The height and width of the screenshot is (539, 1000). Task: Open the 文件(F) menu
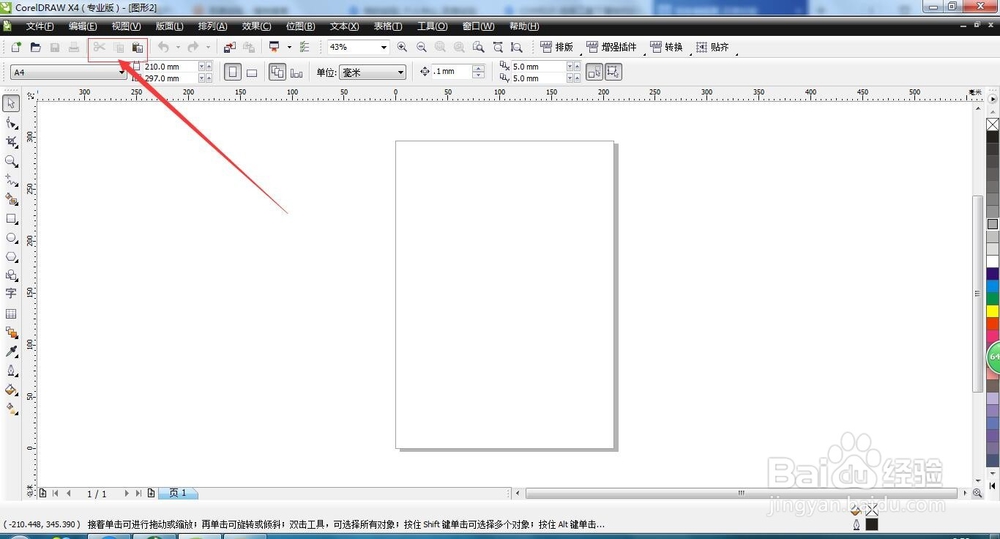(x=40, y=26)
